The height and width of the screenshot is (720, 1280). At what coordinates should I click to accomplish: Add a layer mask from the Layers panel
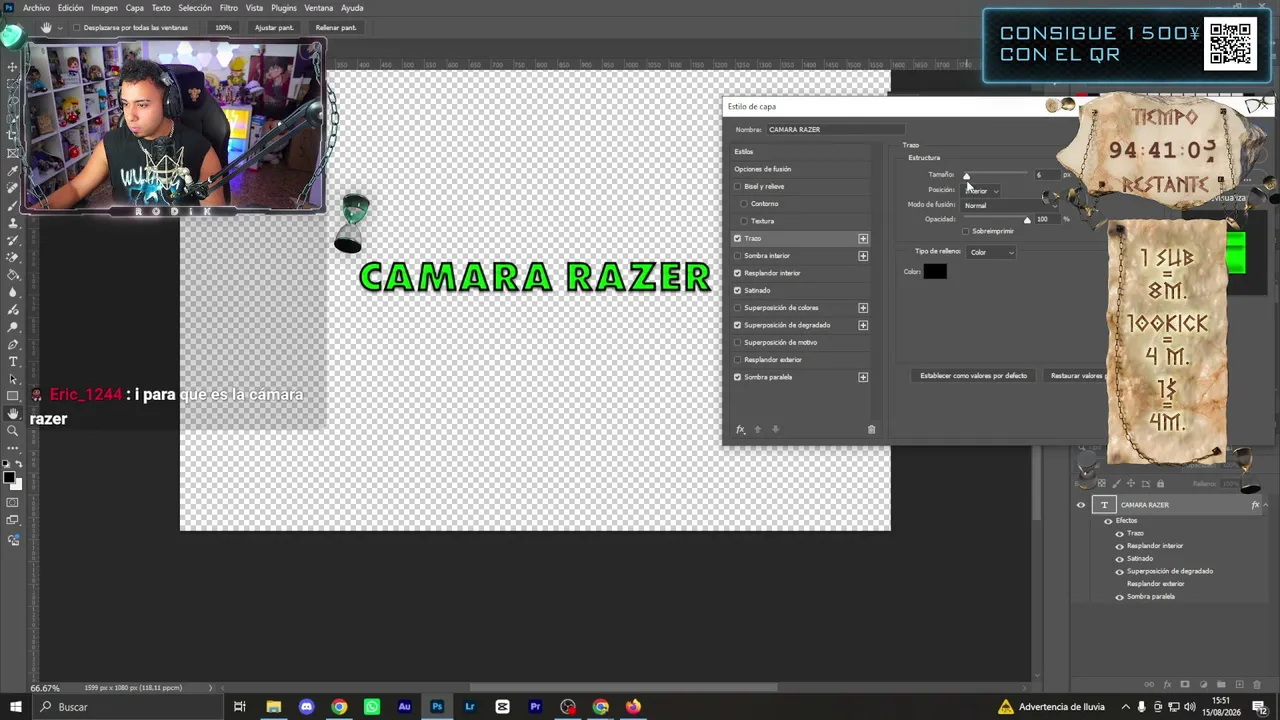pyautogui.click(x=1185, y=685)
